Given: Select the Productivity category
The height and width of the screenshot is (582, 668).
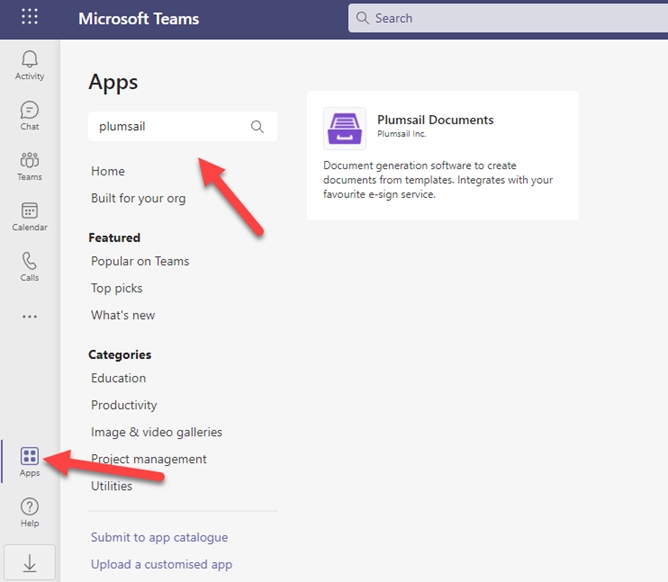Looking at the screenshot, I should click(x=124, y=405).
